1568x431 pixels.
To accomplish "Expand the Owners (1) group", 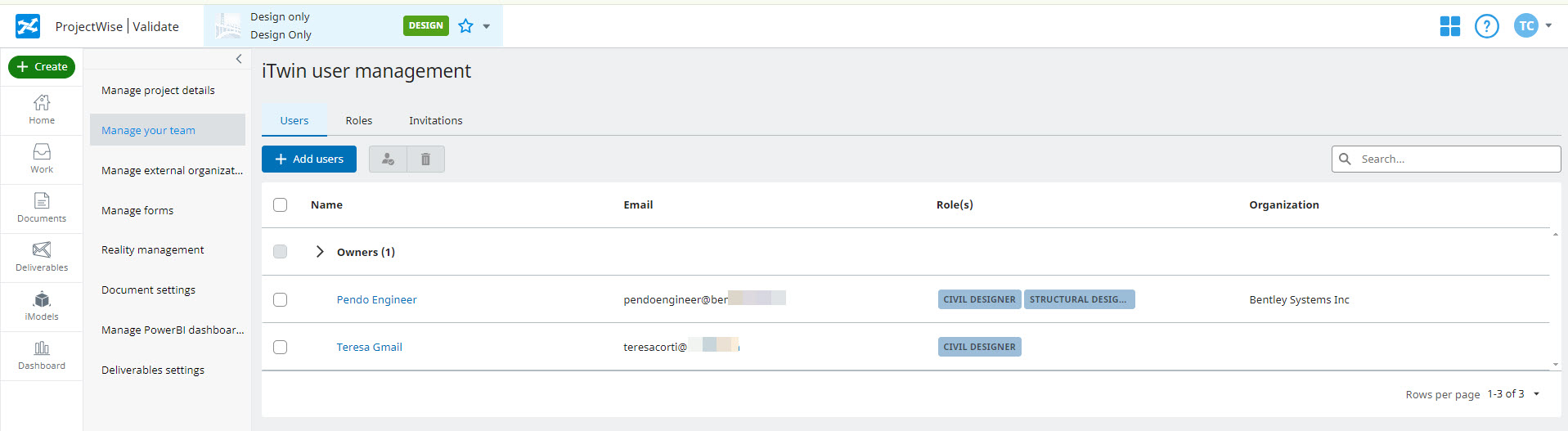I will [320, 252].
